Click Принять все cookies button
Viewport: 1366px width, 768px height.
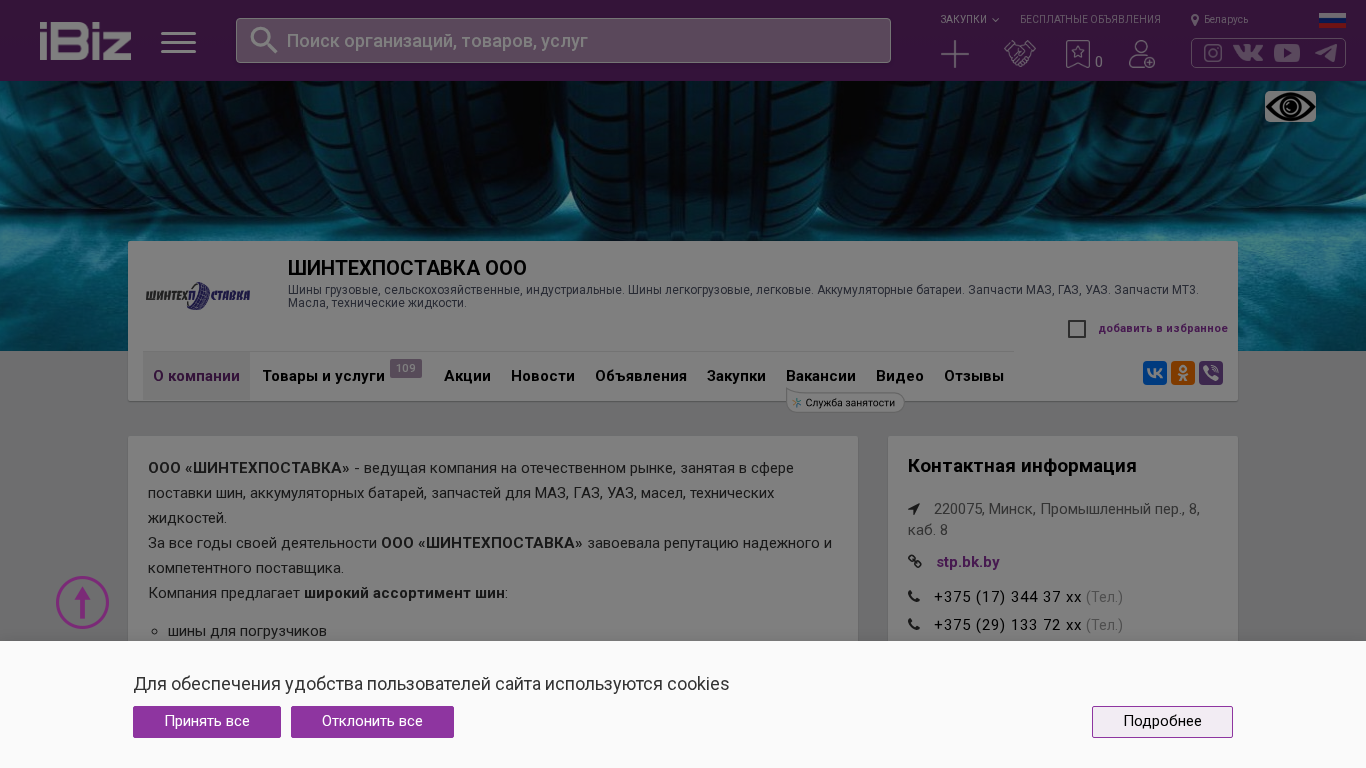pos(207,722)
